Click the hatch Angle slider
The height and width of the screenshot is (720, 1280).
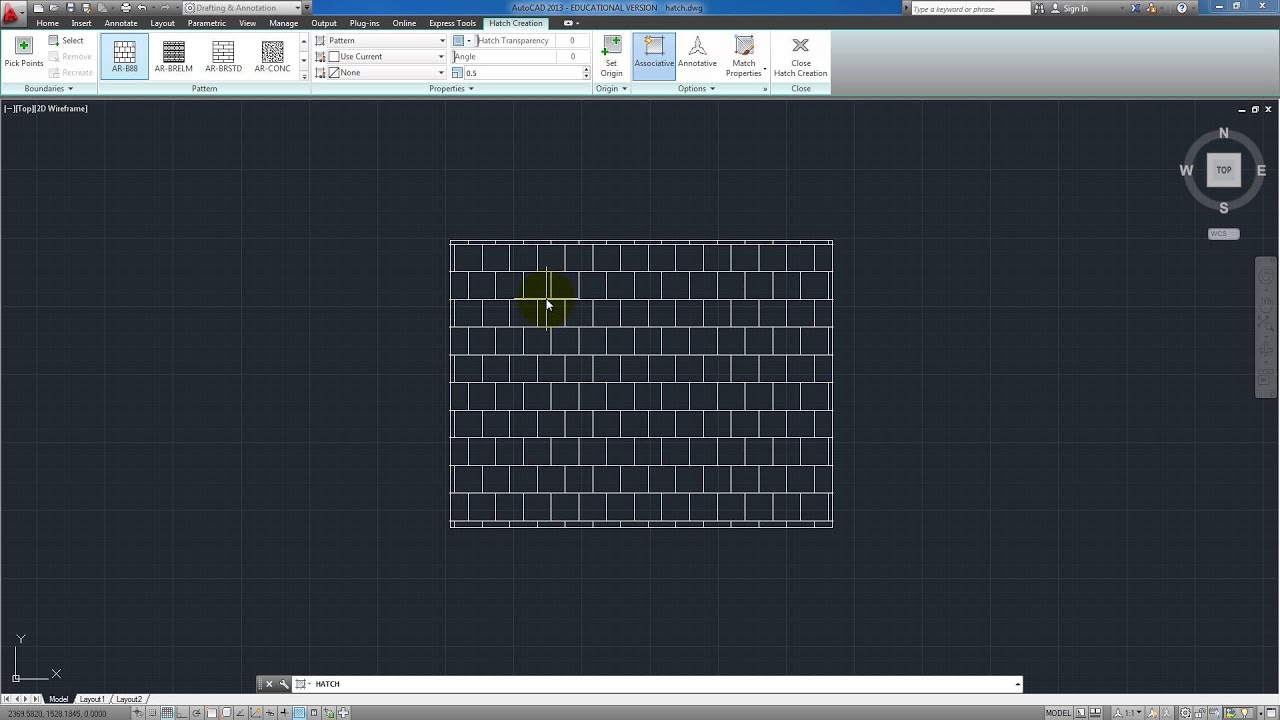(503, 57)
